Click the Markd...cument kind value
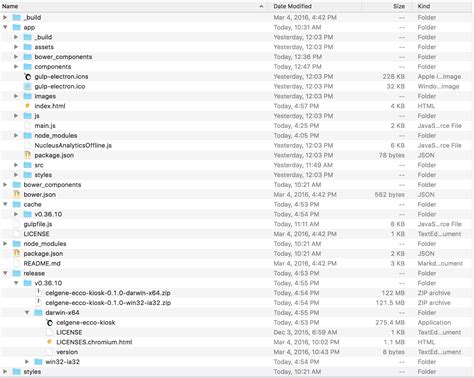 [x=440, y=263]
